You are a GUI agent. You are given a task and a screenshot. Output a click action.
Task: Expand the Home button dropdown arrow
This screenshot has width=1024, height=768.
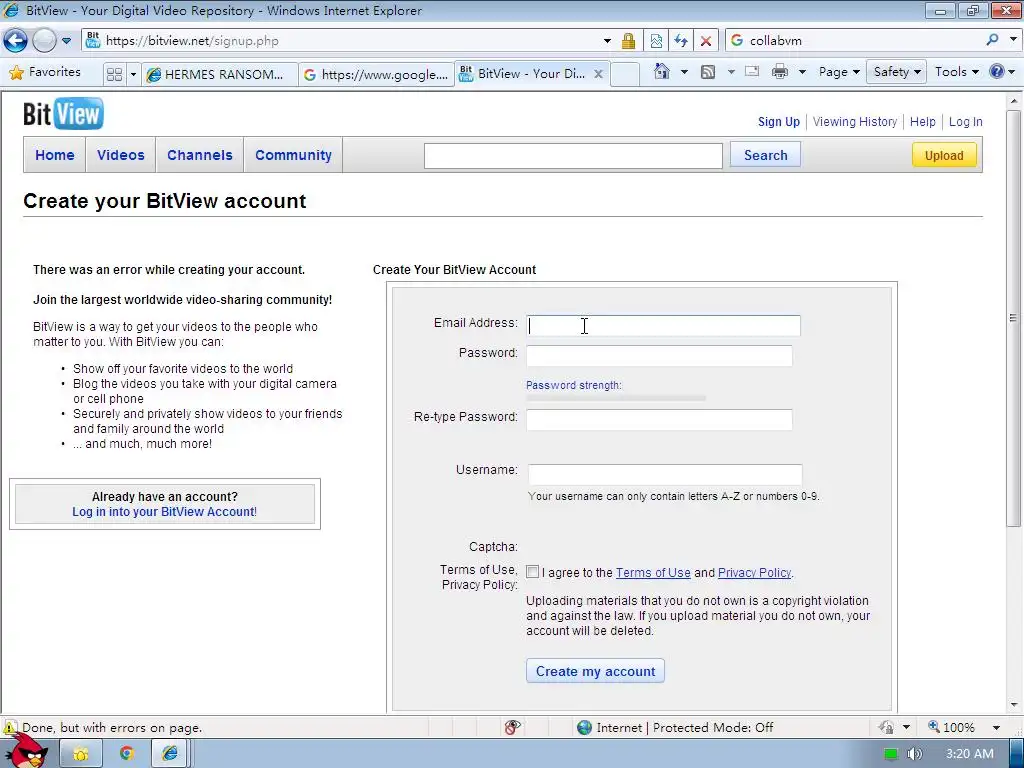tap(684, 72)
